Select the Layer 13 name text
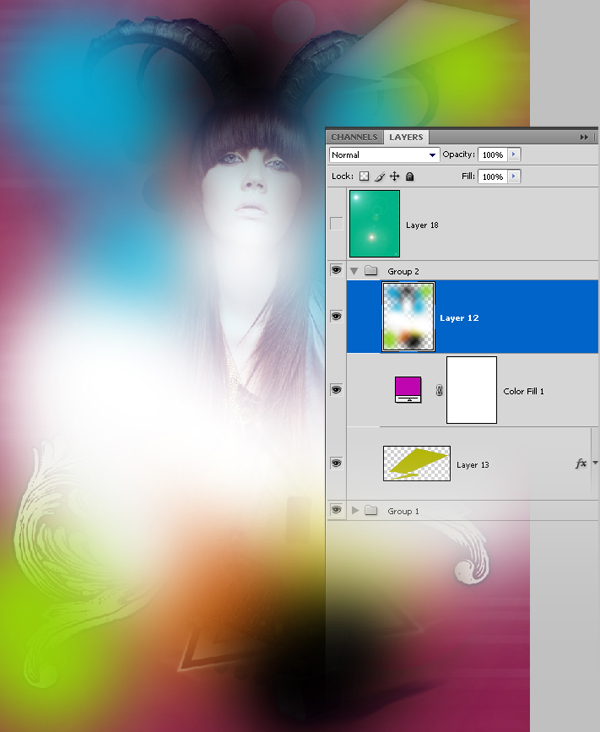Screen dimensions: 600x732 coord(473,465)
